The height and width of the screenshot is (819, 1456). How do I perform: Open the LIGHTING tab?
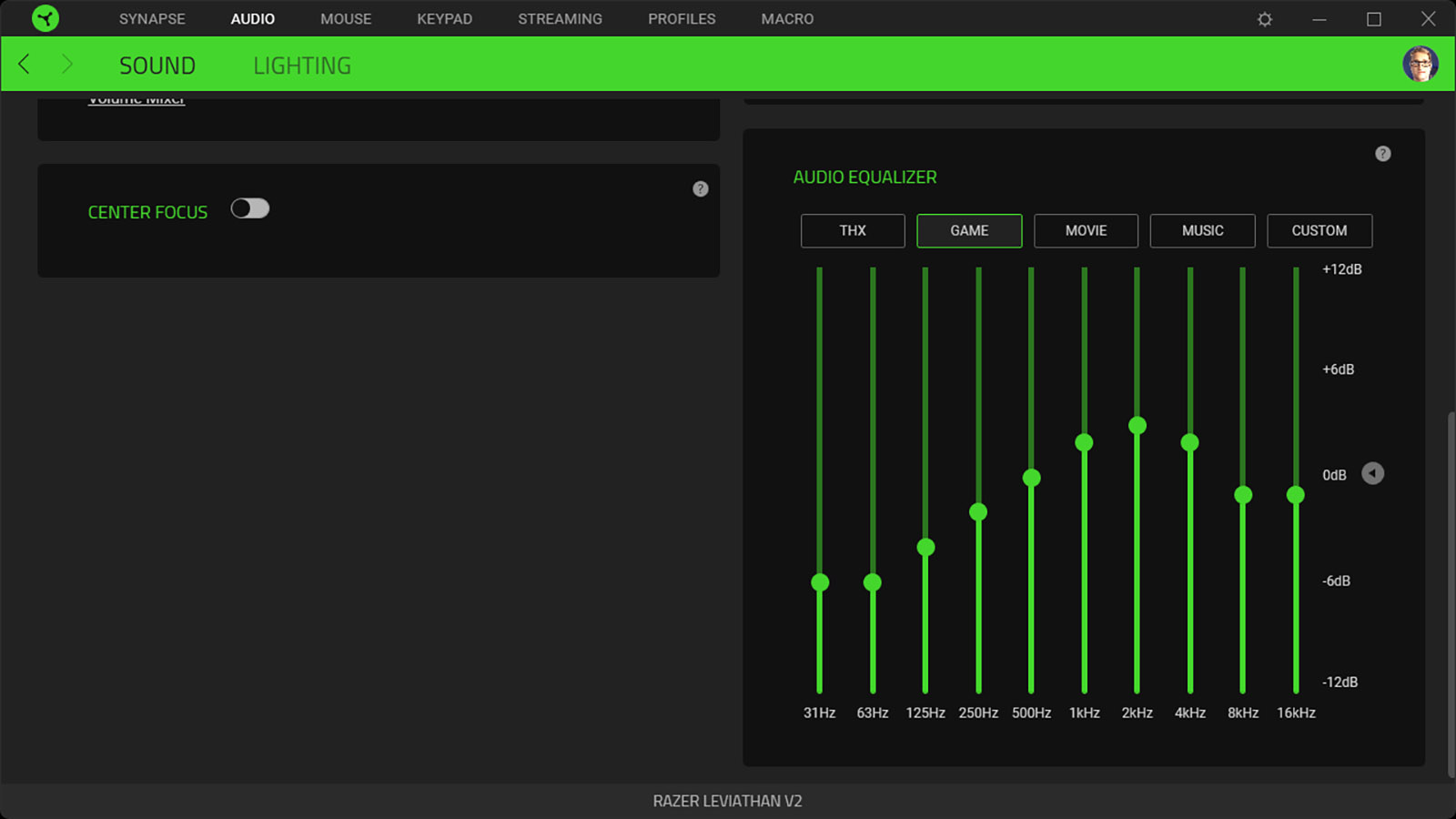tap(302, 66)
